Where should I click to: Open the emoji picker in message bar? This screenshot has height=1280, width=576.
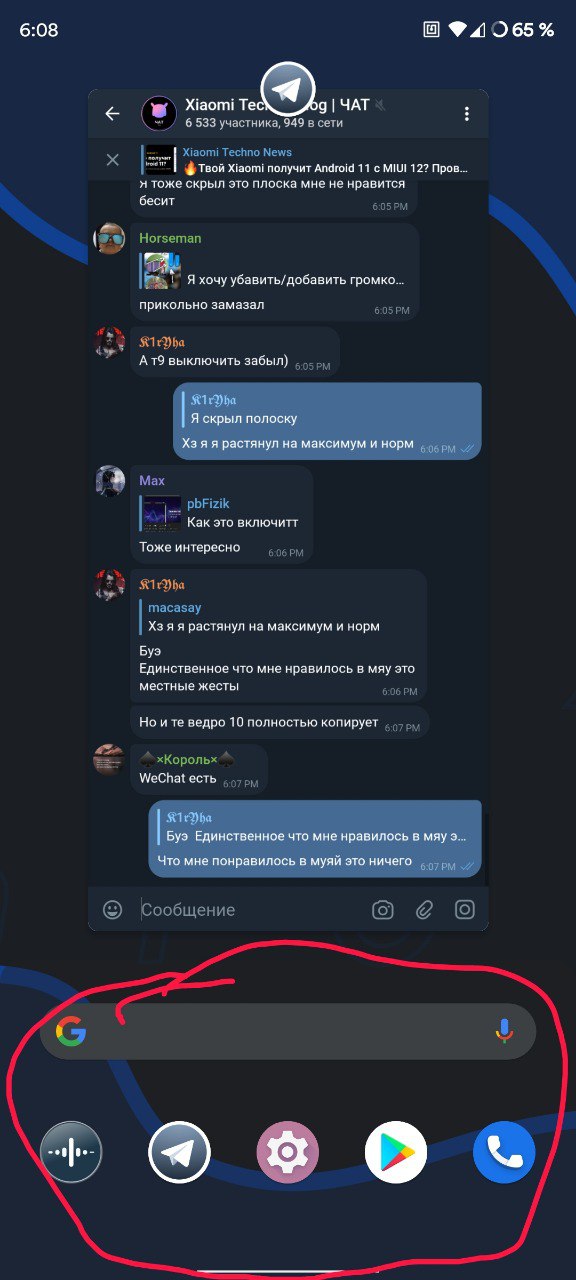[x=113, y=909]
